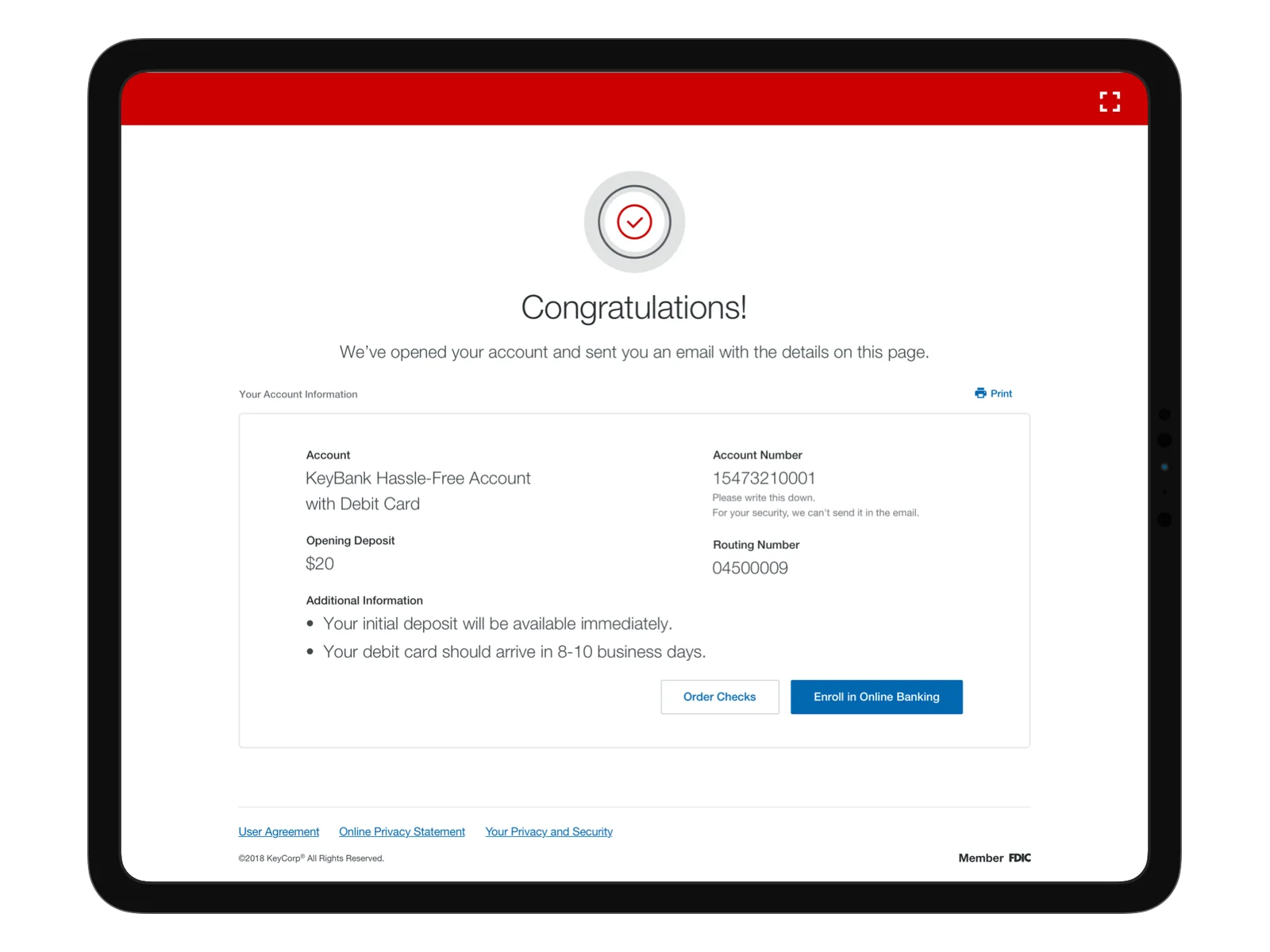Click the Additional Information heading
The image size is (1270, 952).
pyautogui.click(x=364, y=601)
